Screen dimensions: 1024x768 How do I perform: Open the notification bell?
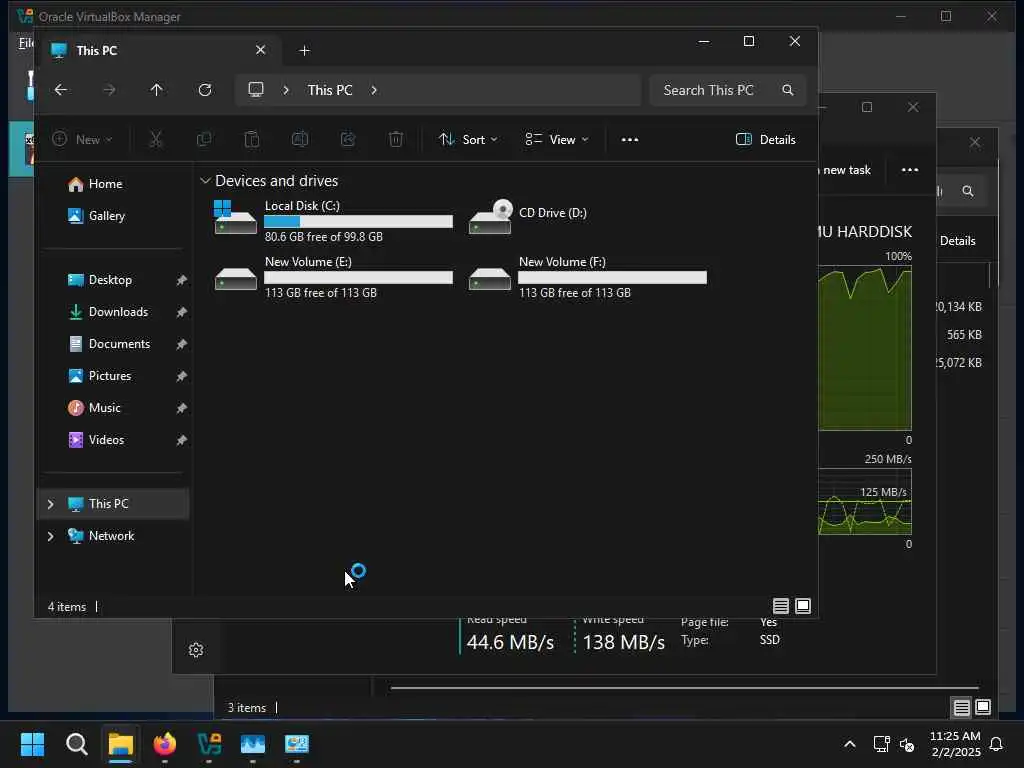997,744
